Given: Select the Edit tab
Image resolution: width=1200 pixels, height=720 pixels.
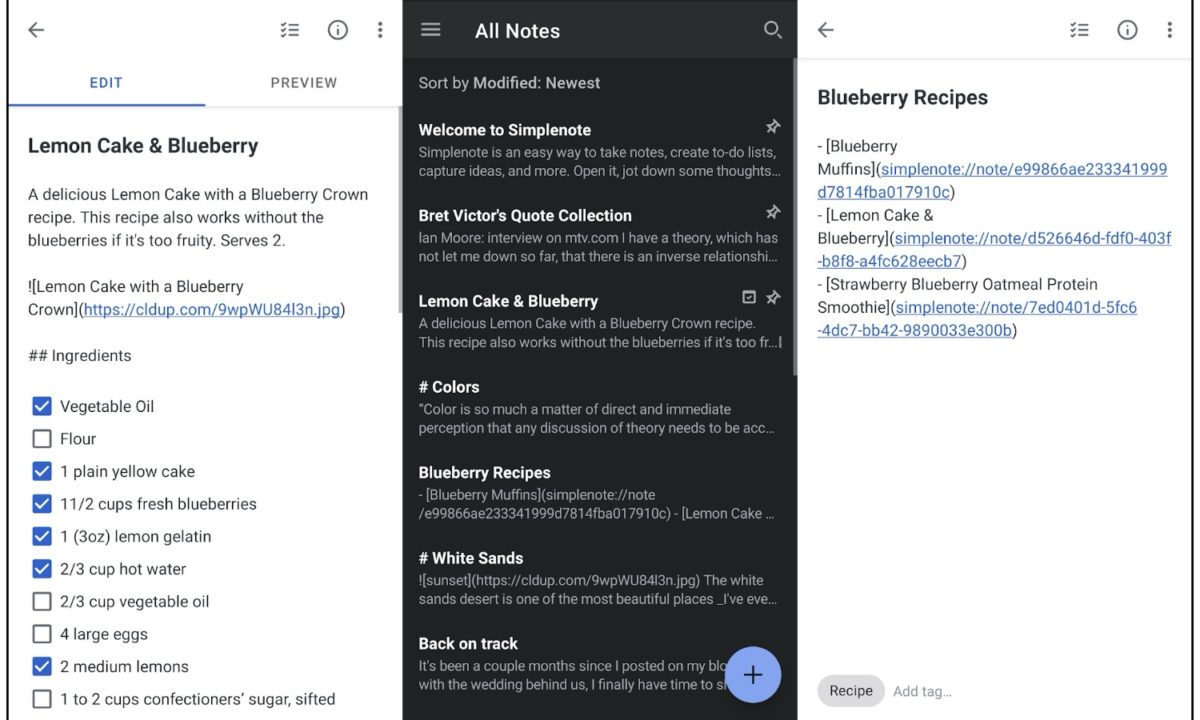Looking at the screenshot, I should (106, 83).
